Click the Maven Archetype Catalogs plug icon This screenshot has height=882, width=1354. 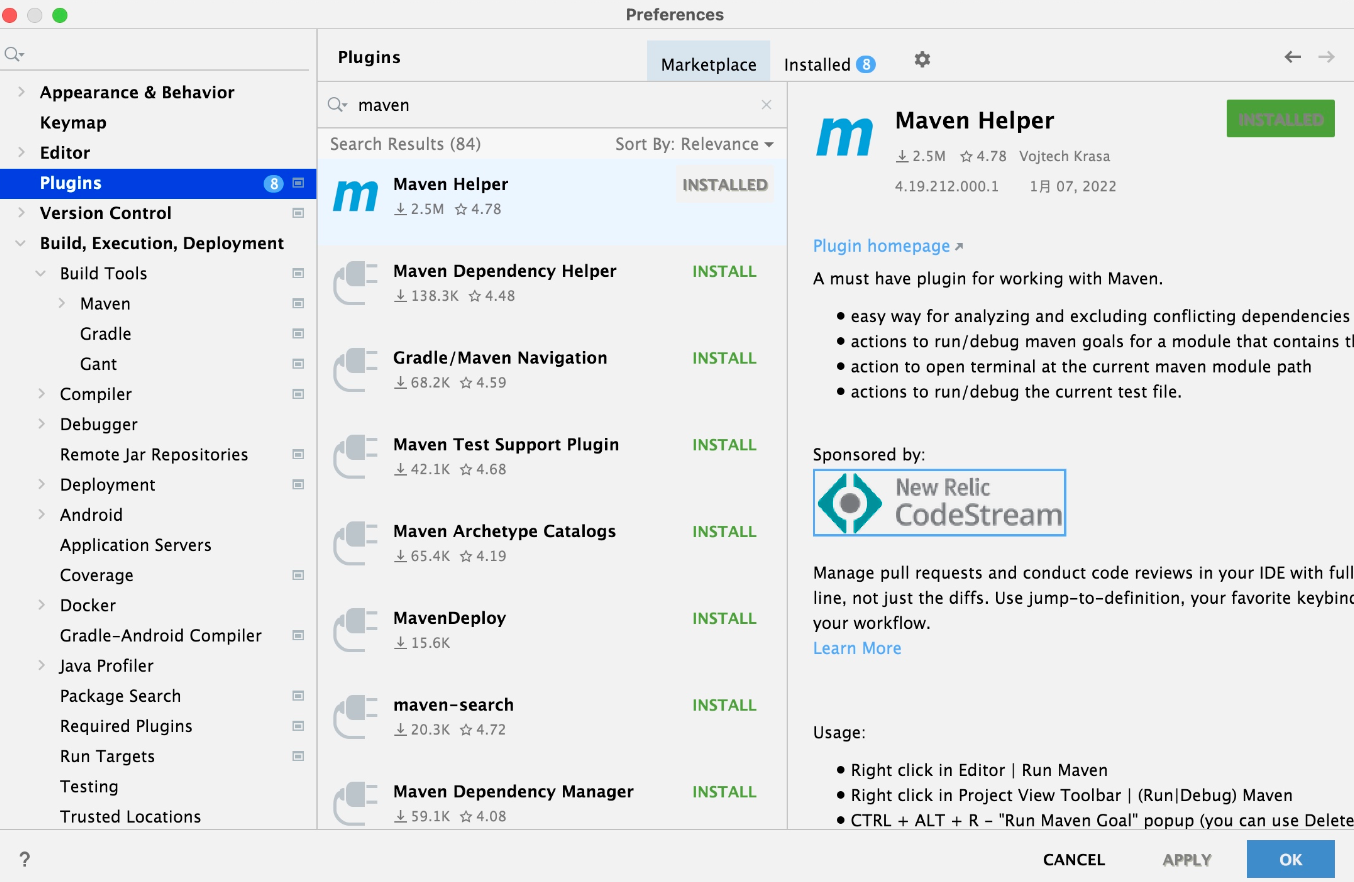[356, 543]
